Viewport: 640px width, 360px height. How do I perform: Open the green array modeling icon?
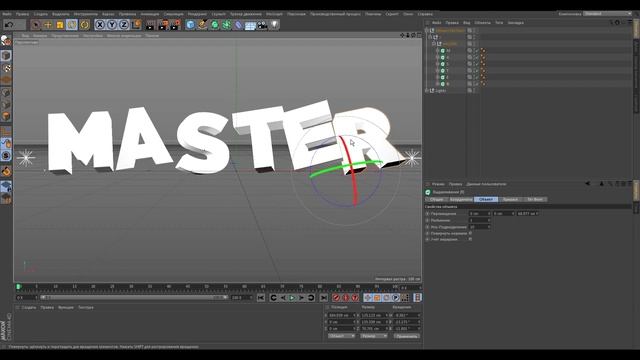pos(226,25)
